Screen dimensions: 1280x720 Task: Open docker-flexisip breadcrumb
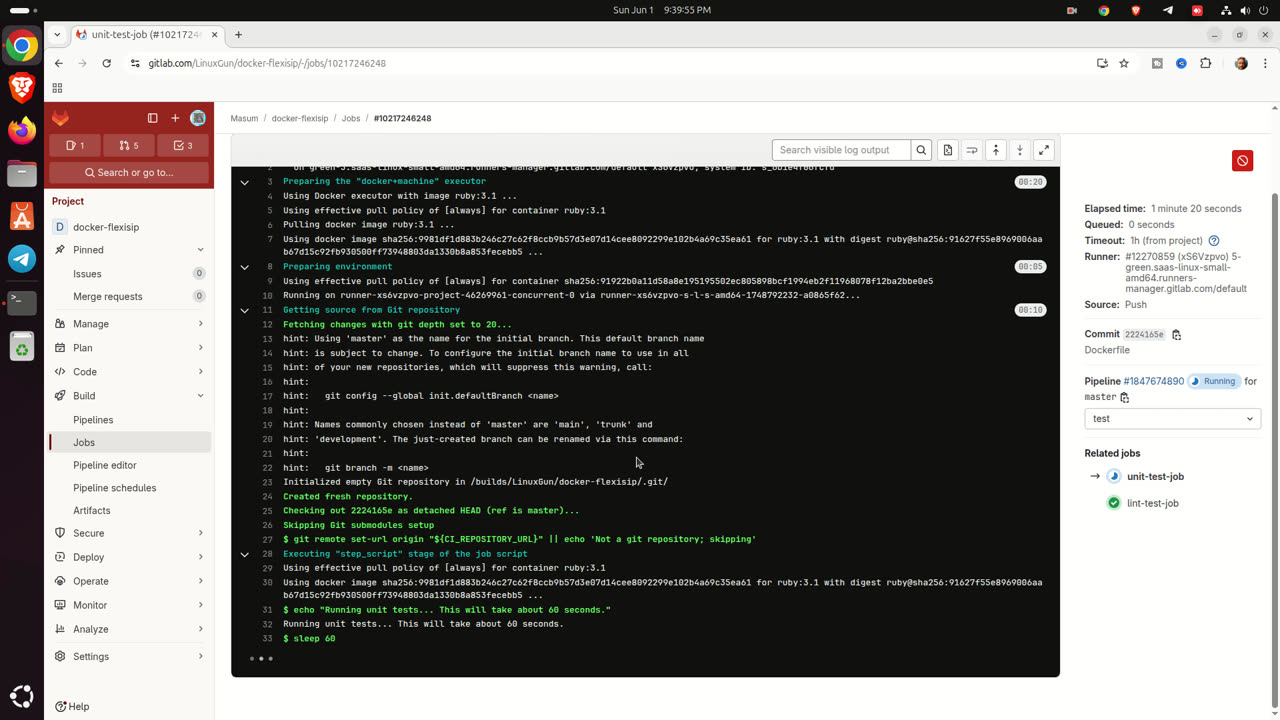coord(300,118)
